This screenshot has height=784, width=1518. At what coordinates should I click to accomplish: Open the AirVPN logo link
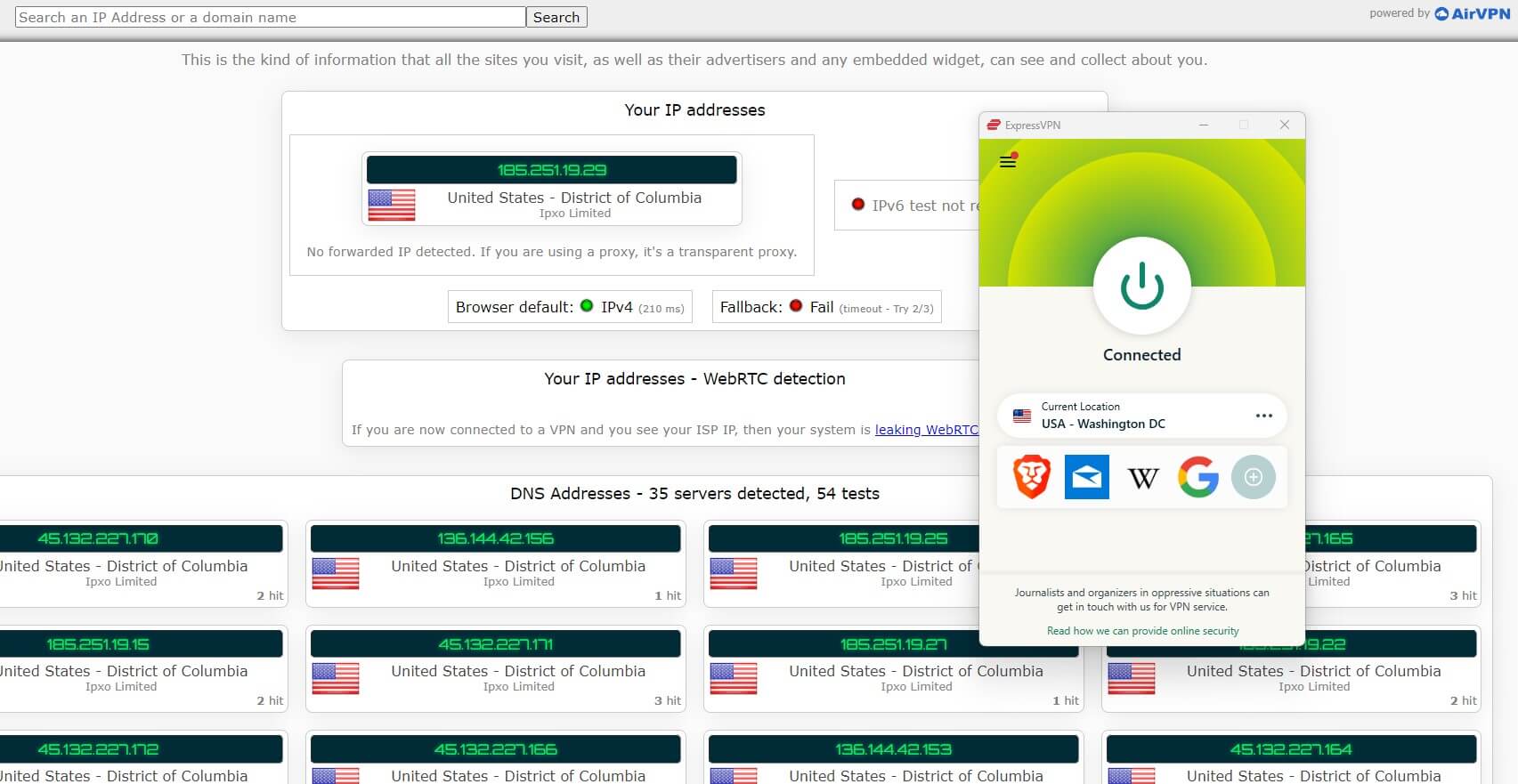click(x=1473, y=13)
